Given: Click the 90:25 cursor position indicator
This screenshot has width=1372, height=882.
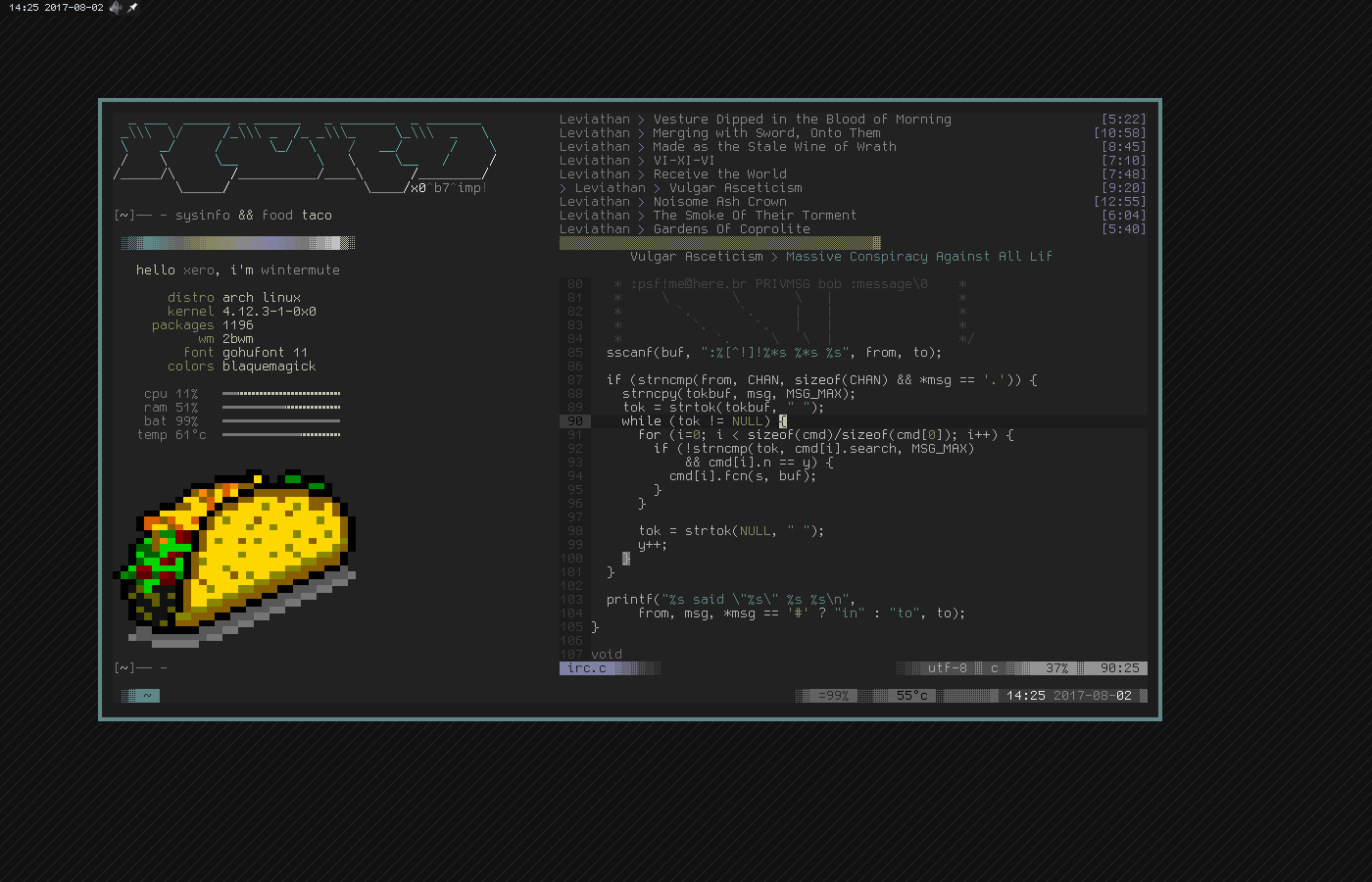Looking at the screenshot, I should pos(1119,668).
